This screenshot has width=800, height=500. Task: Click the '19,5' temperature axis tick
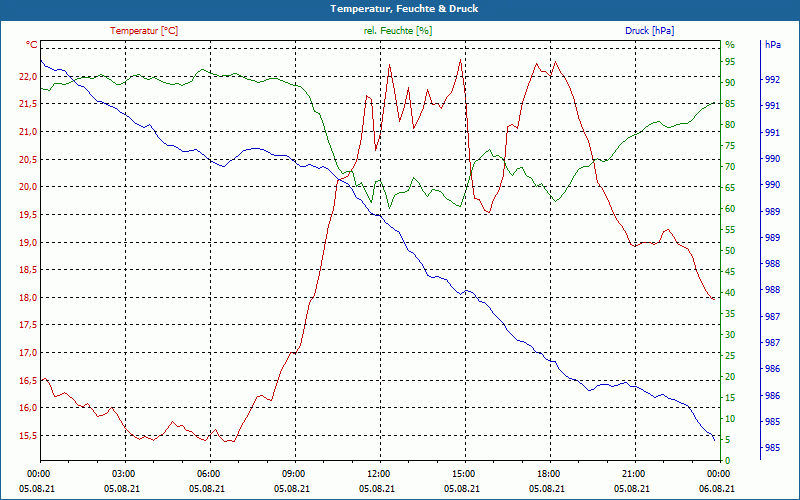(28, 215)
